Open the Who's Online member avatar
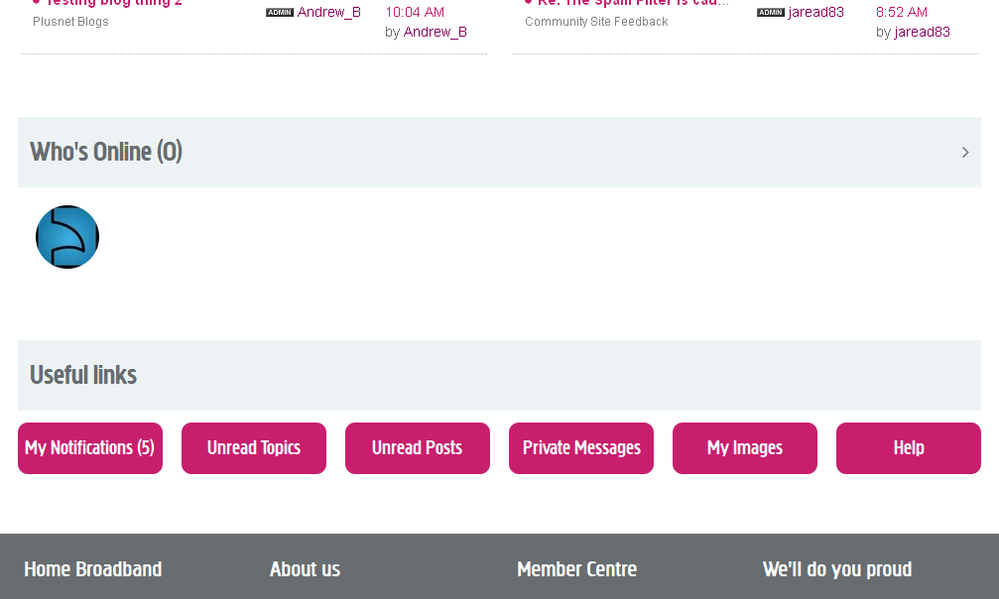 pos(67,237)
